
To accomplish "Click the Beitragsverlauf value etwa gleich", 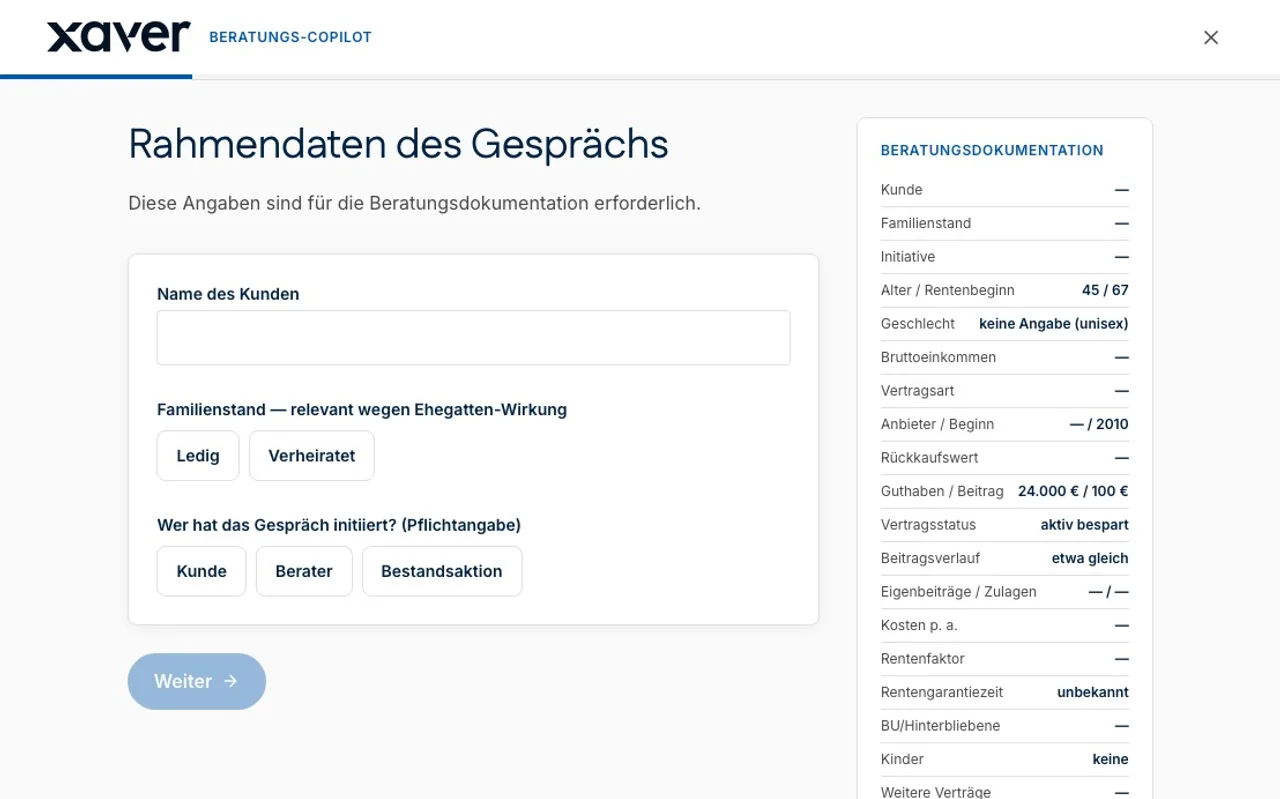I will (x=1090, y=558).
